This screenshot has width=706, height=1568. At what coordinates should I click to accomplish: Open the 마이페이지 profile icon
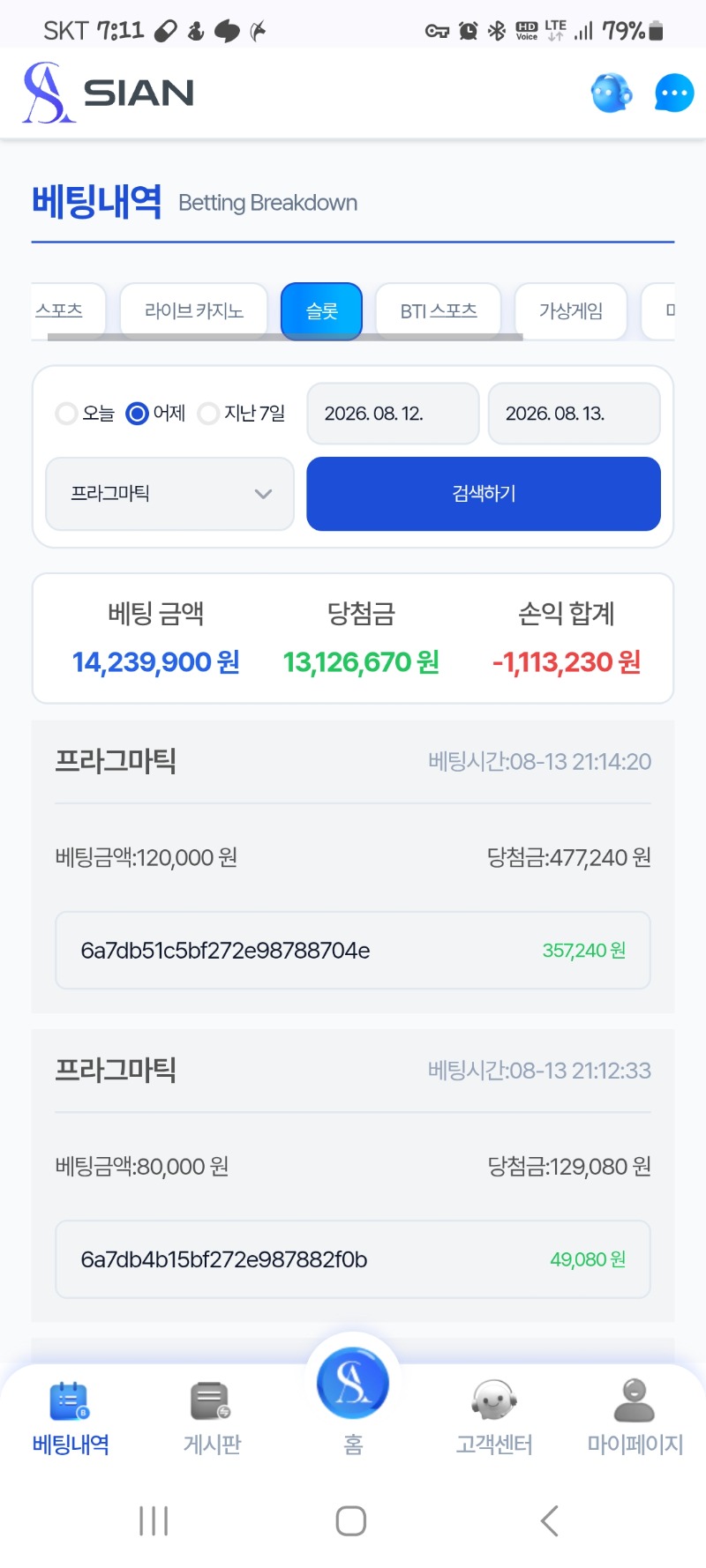(x=635, y=1401)
